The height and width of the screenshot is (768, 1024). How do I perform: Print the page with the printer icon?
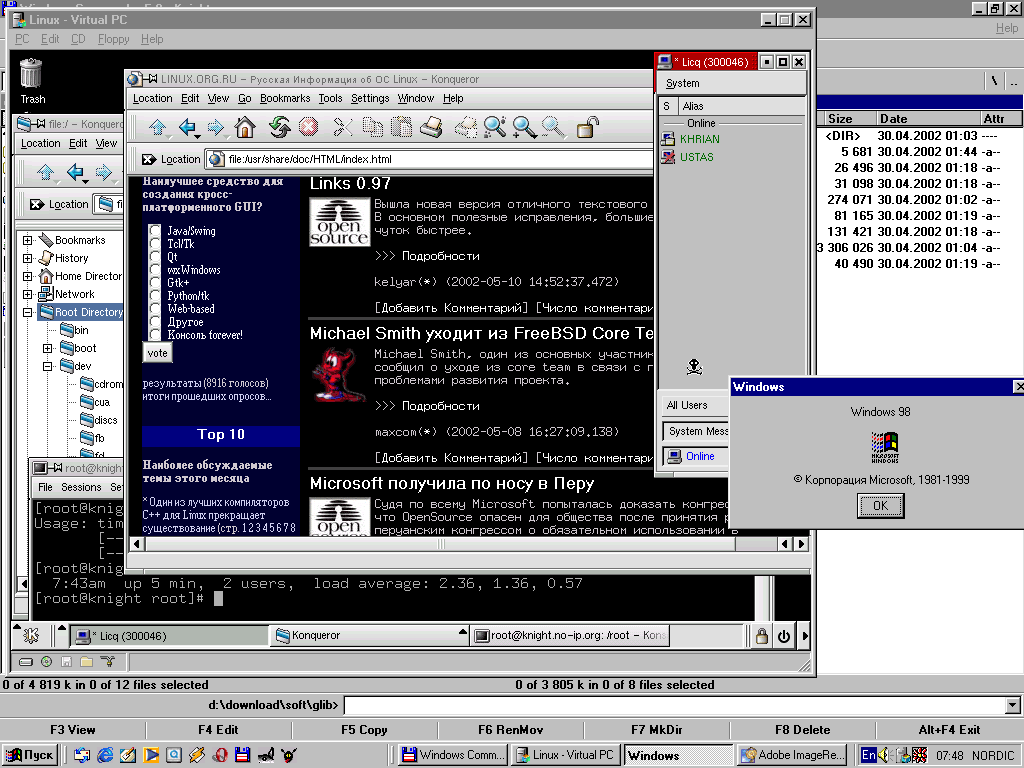point(430,127)
